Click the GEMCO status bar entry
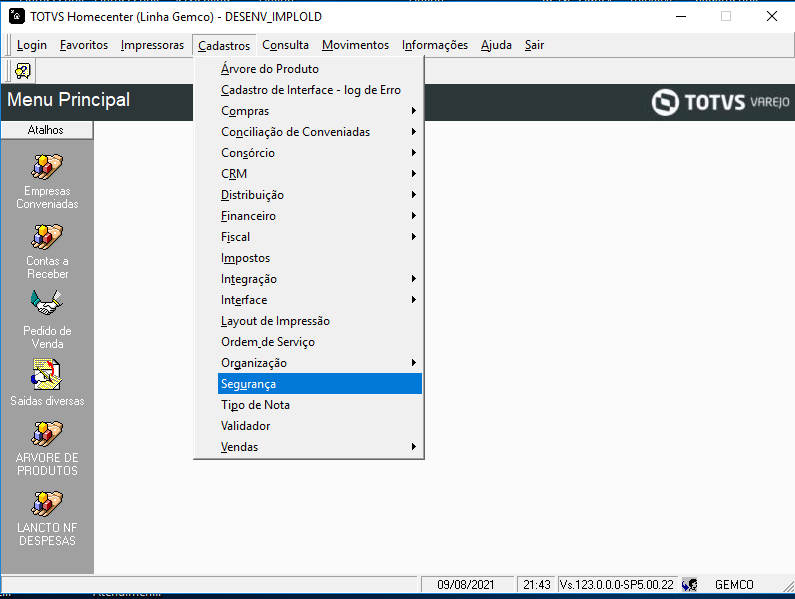Image resolution: width=795 pixels, height=599 pixels. pyautogui.click(x=734, y=585)
